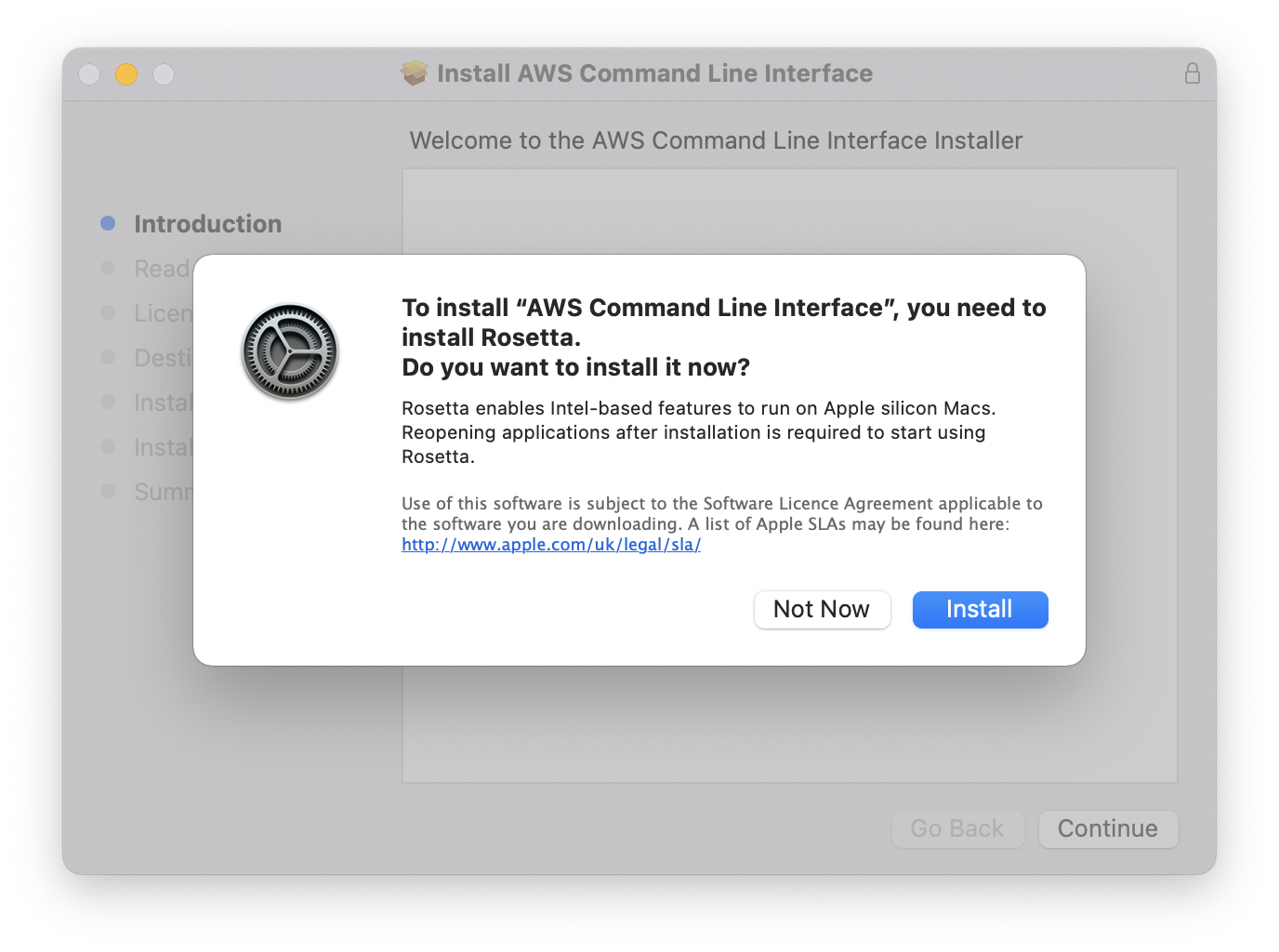Dismiss the Rosetta prompt with Not Now

[x=822, y=609]
